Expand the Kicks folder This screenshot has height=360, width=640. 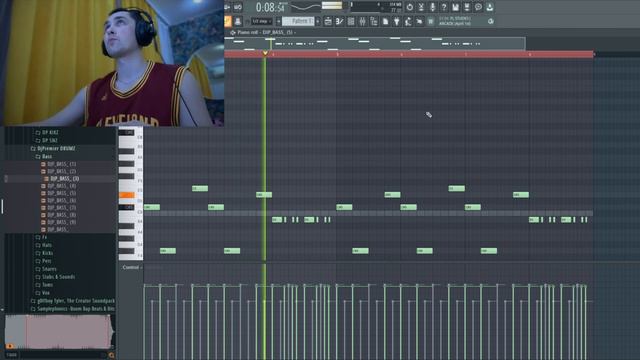(44, 253)
